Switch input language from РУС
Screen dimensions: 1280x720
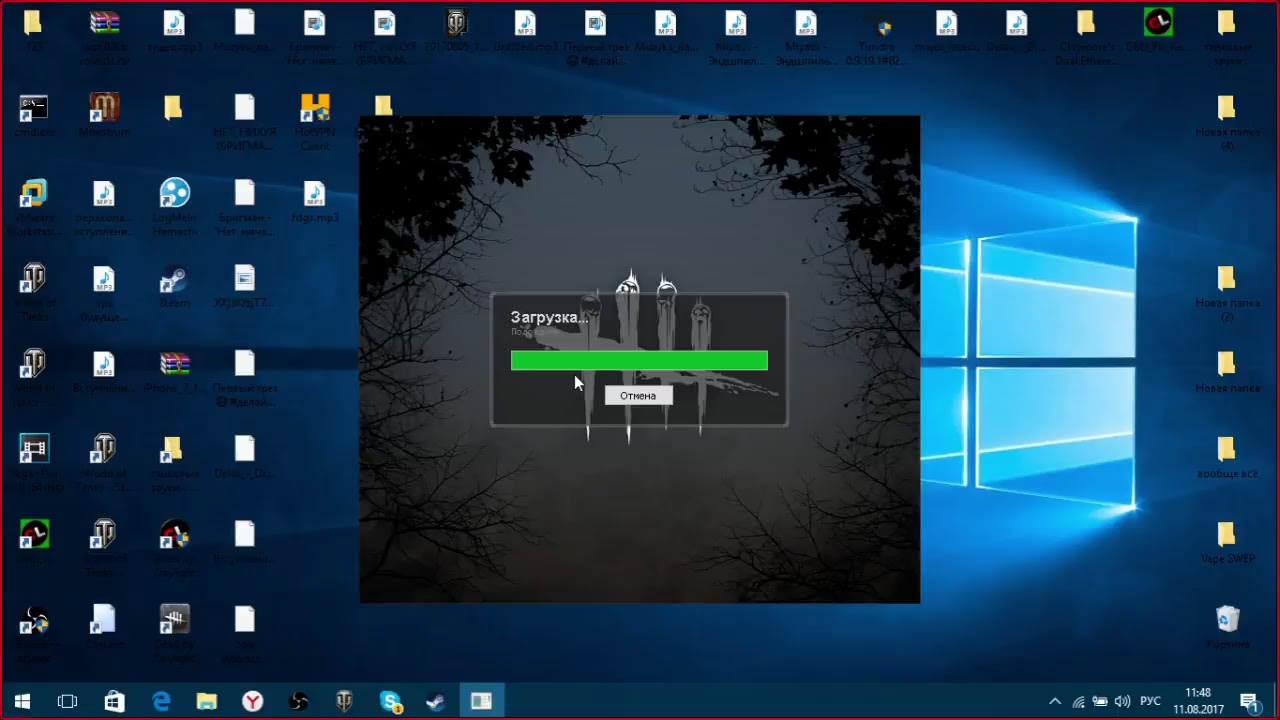point(1151,702)
